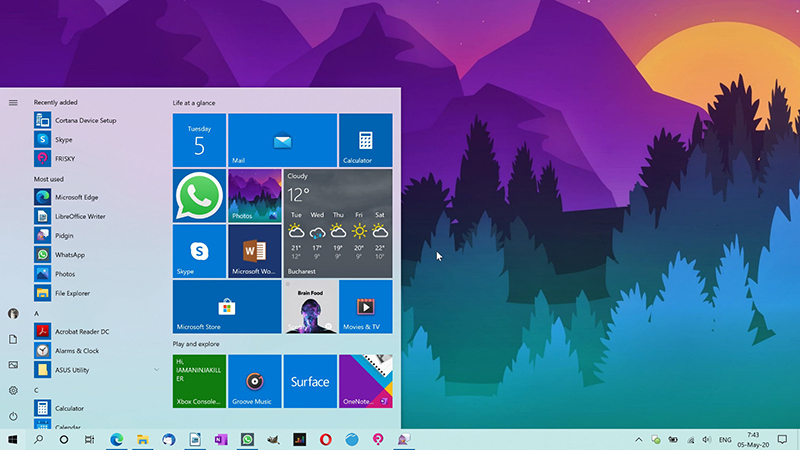Viewport: 800px width, 450px height.
Task: Open WhatsApp in the Most used list
Action: (96, 255)
